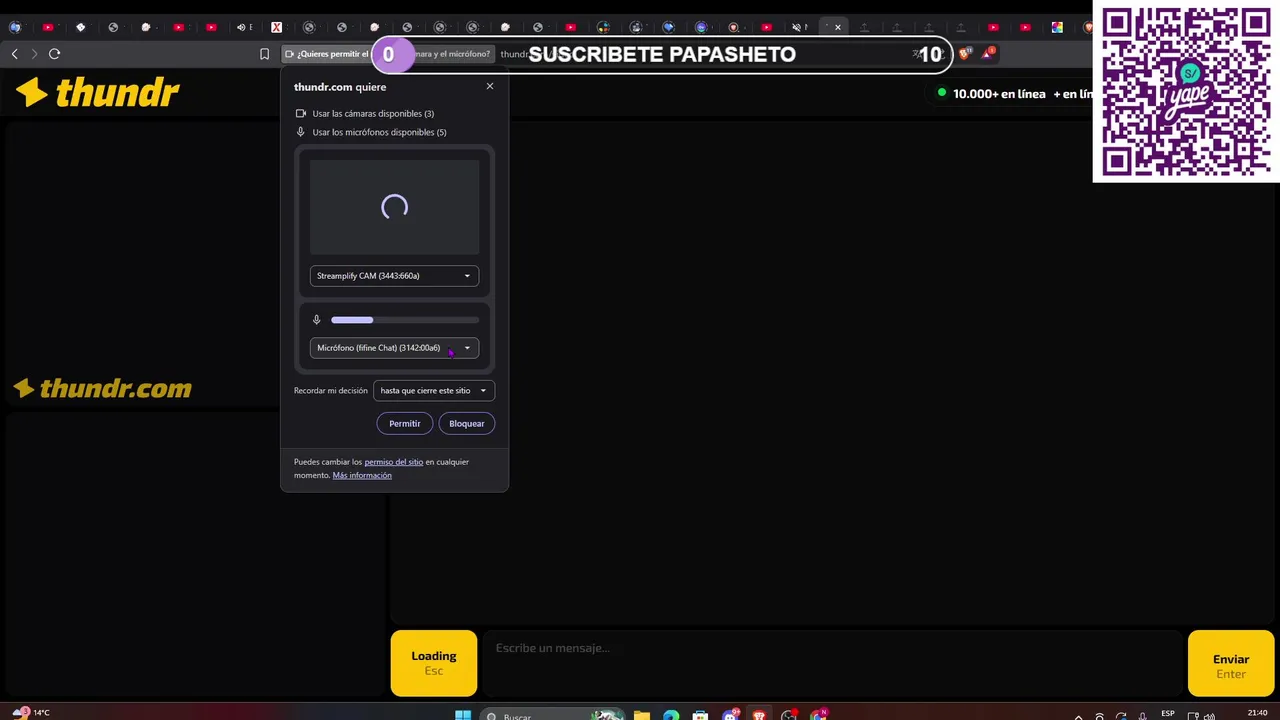The width and height of the screenshot is (1280, 720).
Task: Go back using the browser back arrow
Action: 14,54
